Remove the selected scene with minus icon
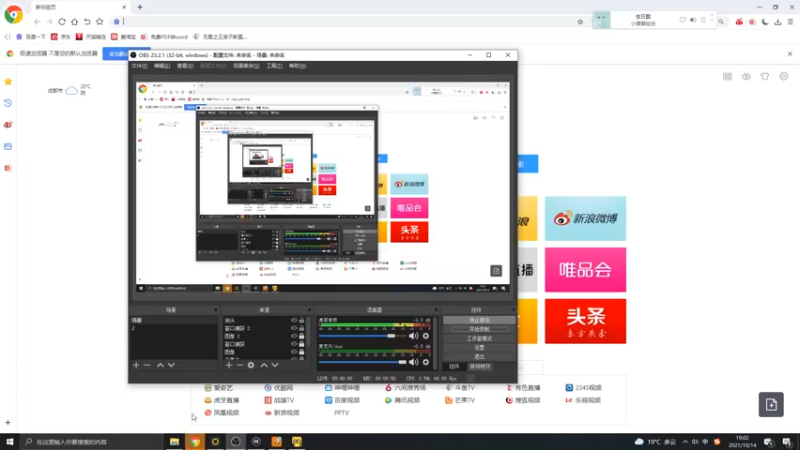The height and width of the screenshot is (450, 800). [147, 365]
